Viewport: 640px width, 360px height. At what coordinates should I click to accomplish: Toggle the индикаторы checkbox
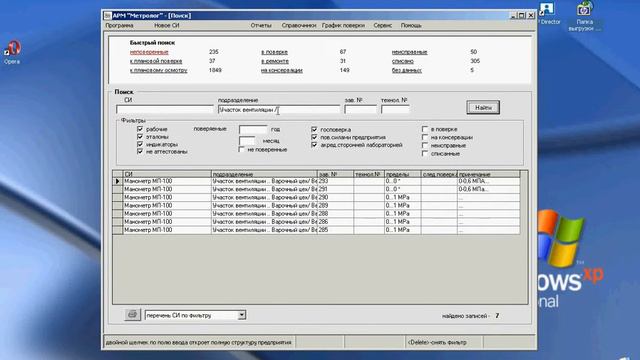tap(140, 144)
